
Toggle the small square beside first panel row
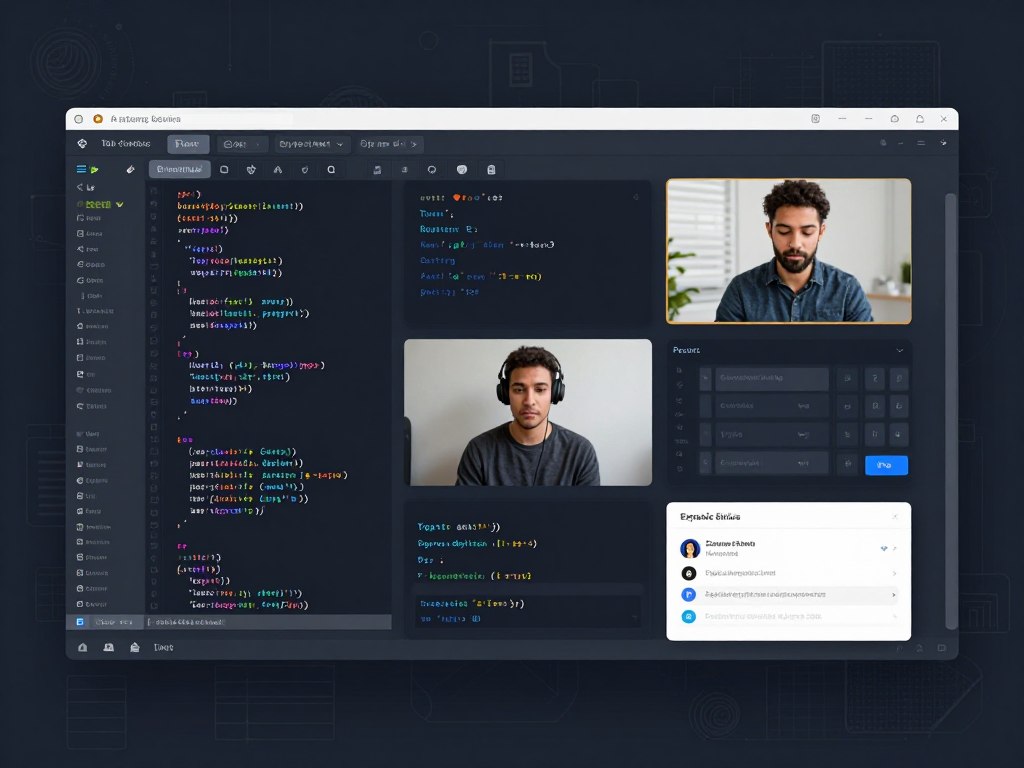[705, 378]
